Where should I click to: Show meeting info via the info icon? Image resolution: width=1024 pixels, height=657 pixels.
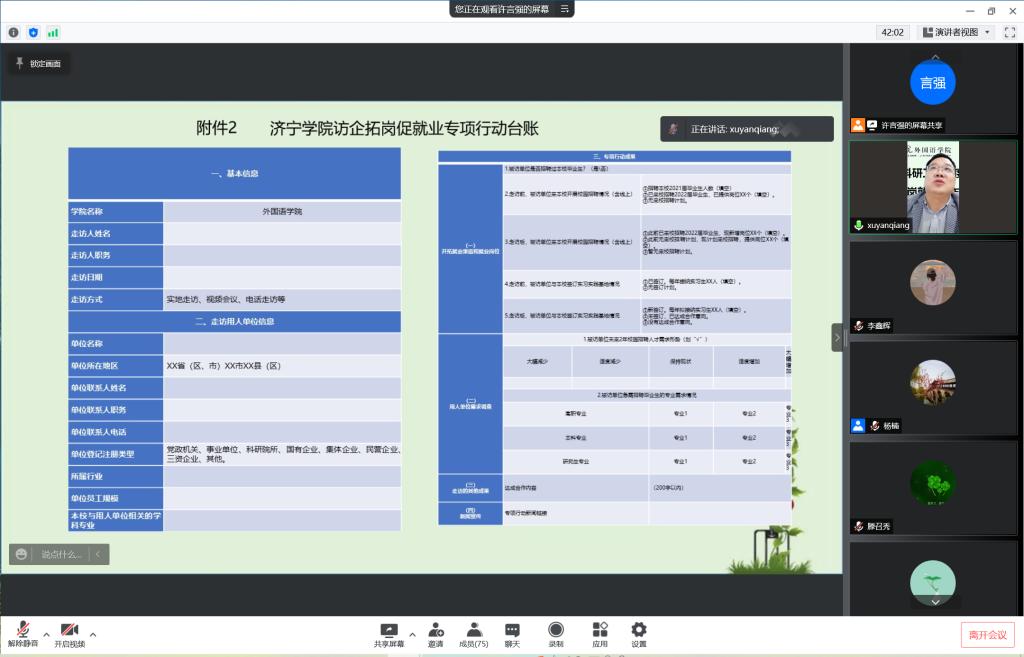point(14,32)
